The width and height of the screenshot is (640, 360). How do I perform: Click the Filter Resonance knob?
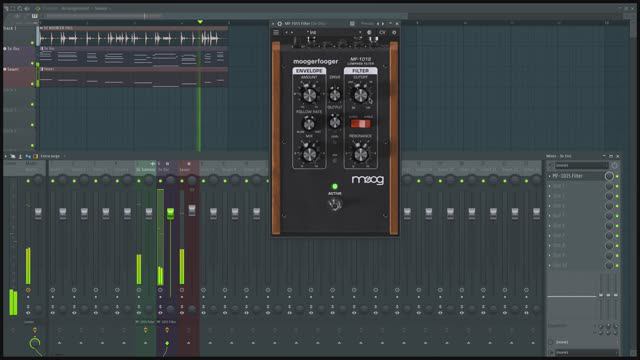click(x=360, y=154)
